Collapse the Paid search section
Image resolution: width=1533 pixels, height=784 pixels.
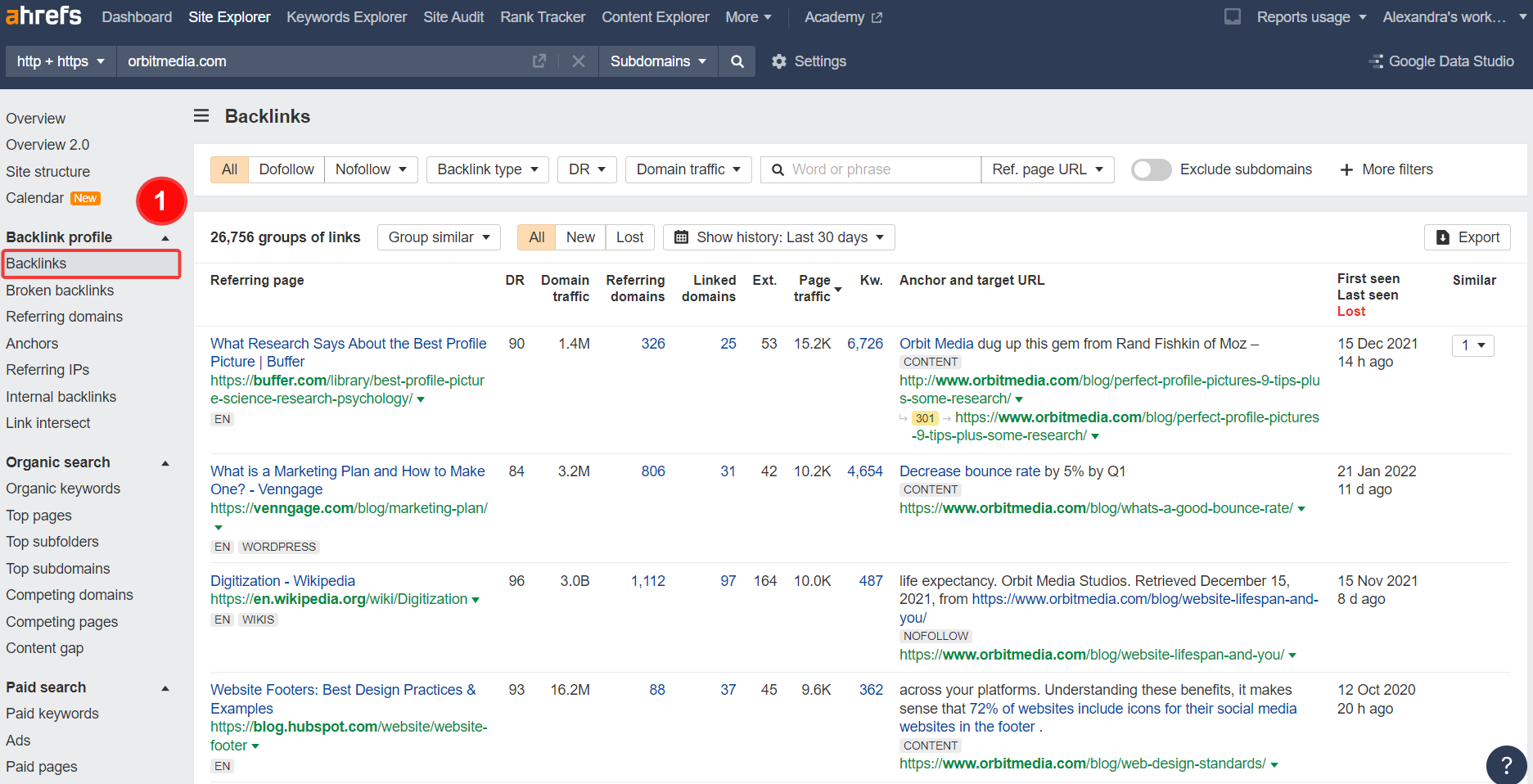click(165, 688)
